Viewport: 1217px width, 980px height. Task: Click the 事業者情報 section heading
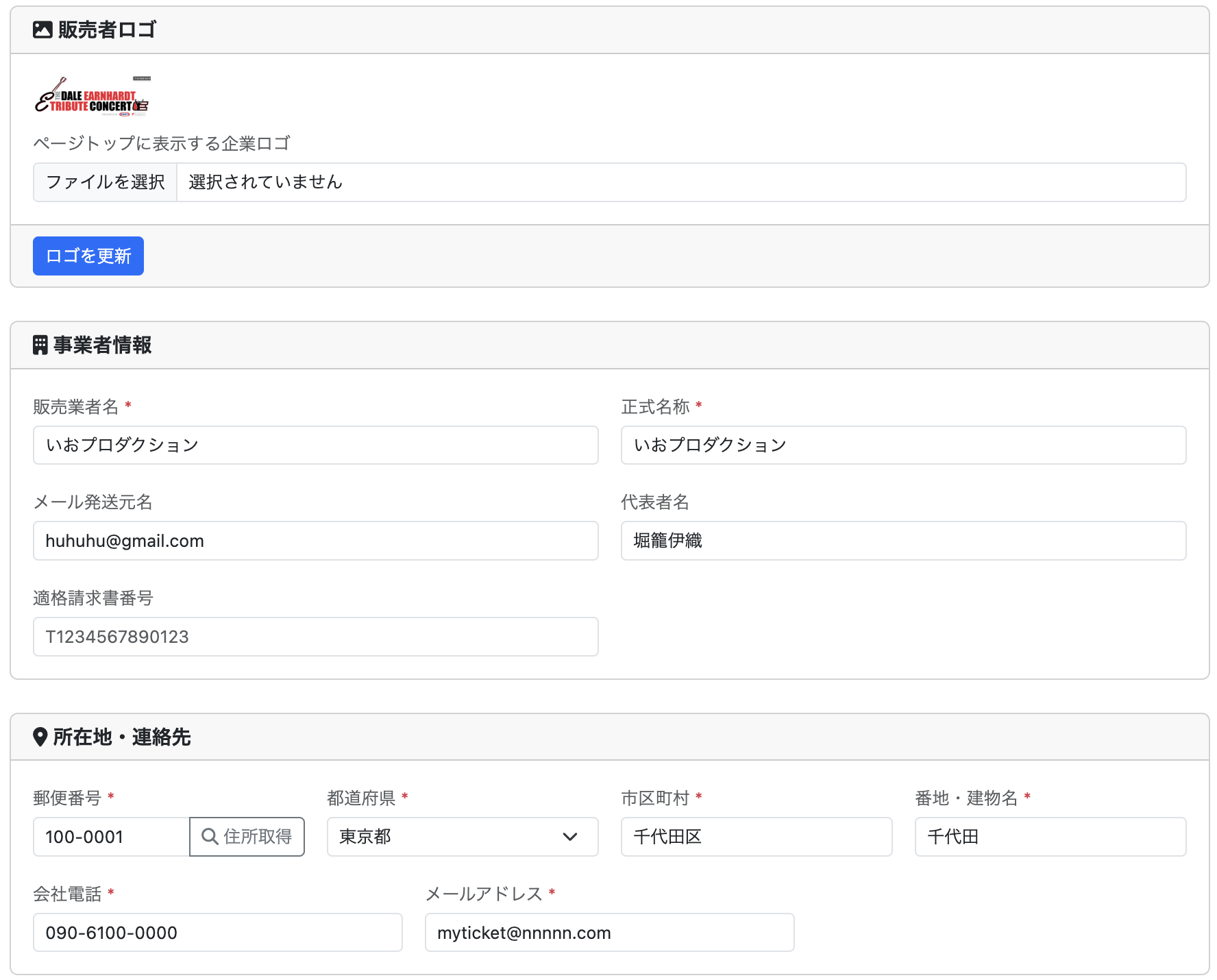[x=103, y=345]
